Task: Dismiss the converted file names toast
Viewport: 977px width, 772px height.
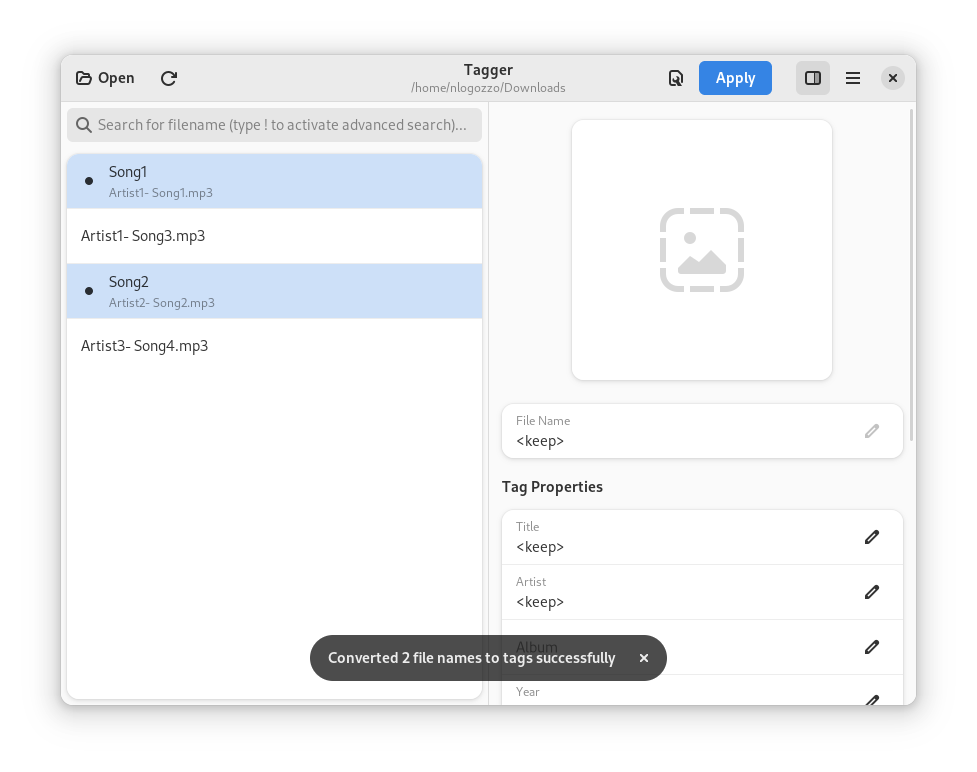Action: pyautogui.click(x=644, y=658)
